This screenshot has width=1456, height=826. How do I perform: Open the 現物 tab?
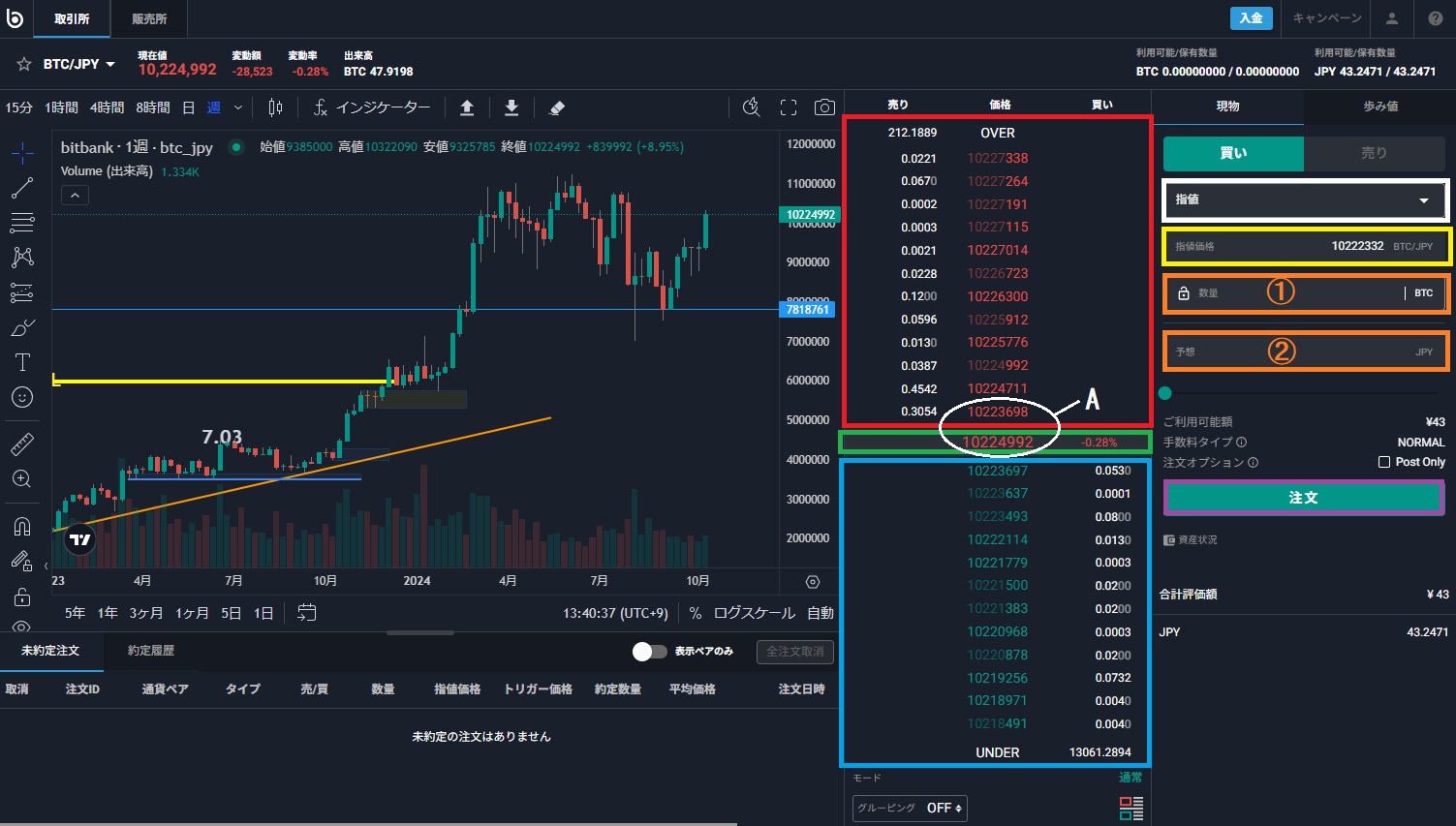pos(1227,107)
